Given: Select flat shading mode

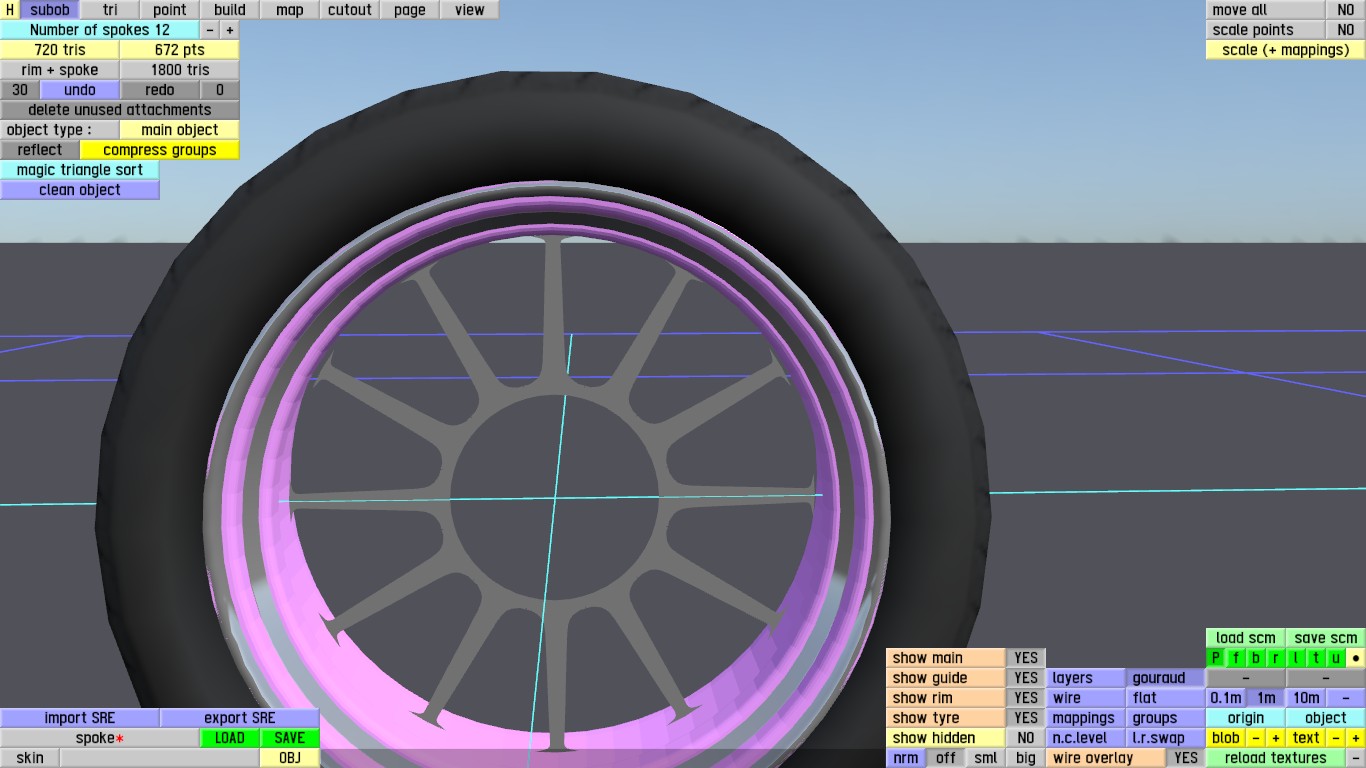Looking at the screenshot, I should pyautogui.click(x=1166, y=698).
